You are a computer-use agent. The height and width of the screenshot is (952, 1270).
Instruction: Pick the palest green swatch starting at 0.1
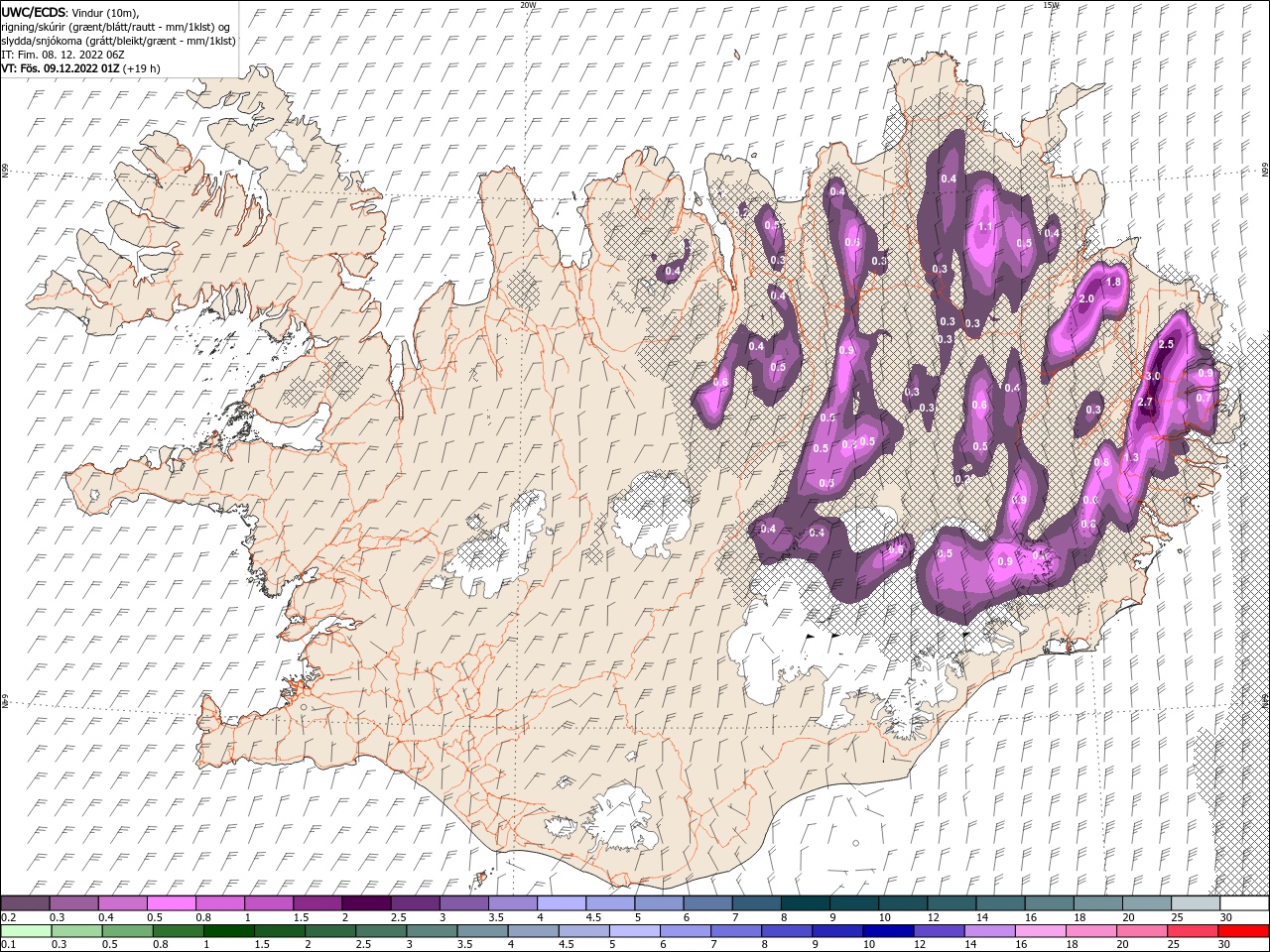[x=25, y=931]
